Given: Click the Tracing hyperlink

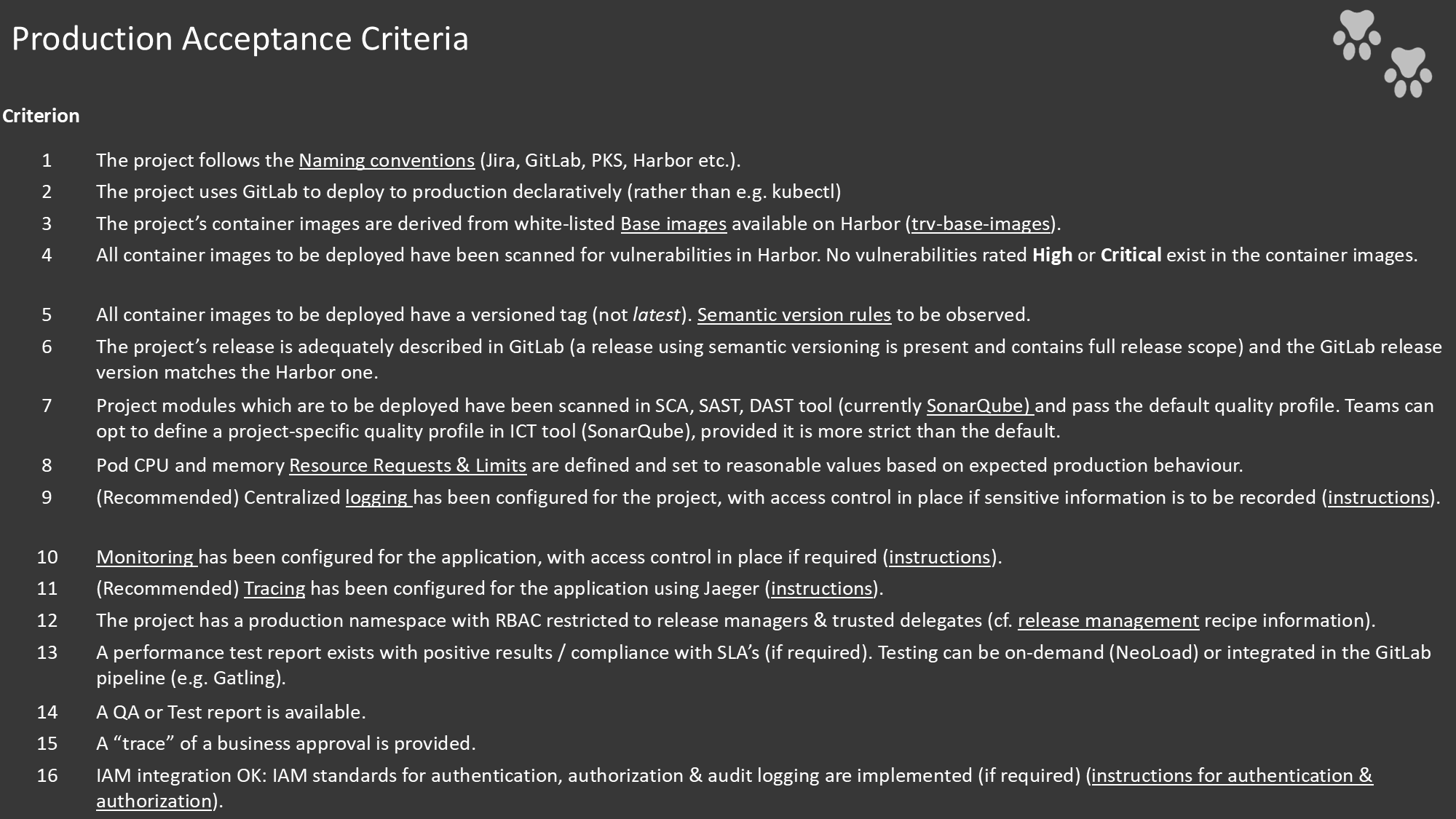Looking at the screenshot, I should coord(274,588).
